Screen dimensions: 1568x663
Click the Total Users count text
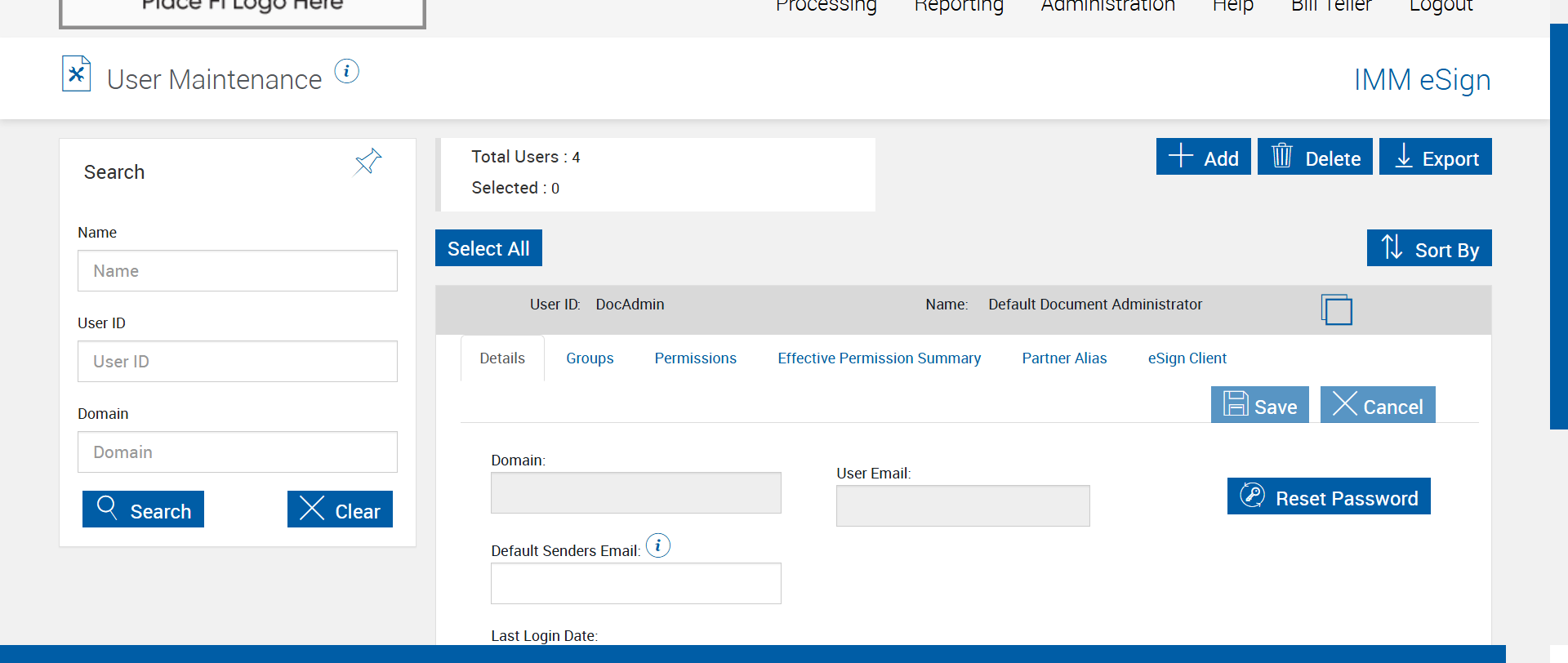(525, 157)
